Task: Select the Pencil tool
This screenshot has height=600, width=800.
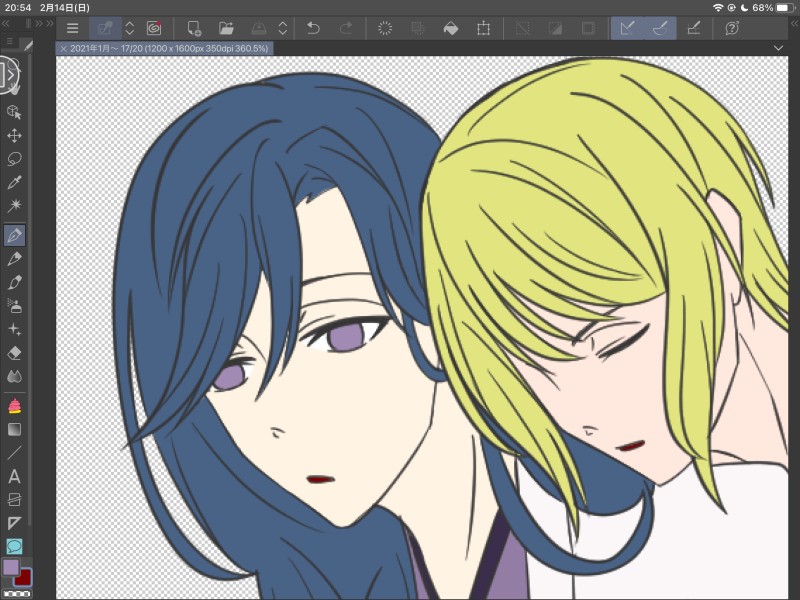Action: [x=14, y=259]
